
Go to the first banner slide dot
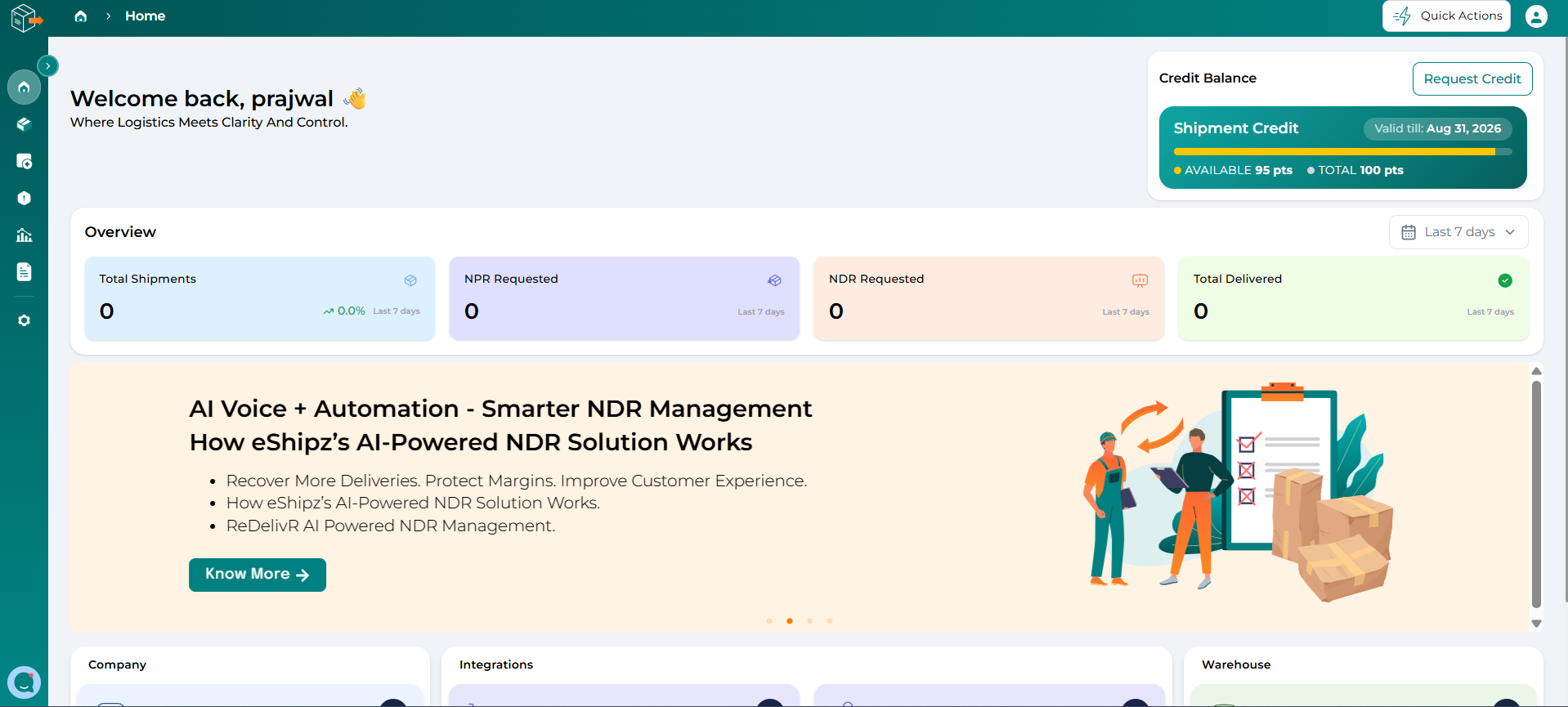coord(769,621)
